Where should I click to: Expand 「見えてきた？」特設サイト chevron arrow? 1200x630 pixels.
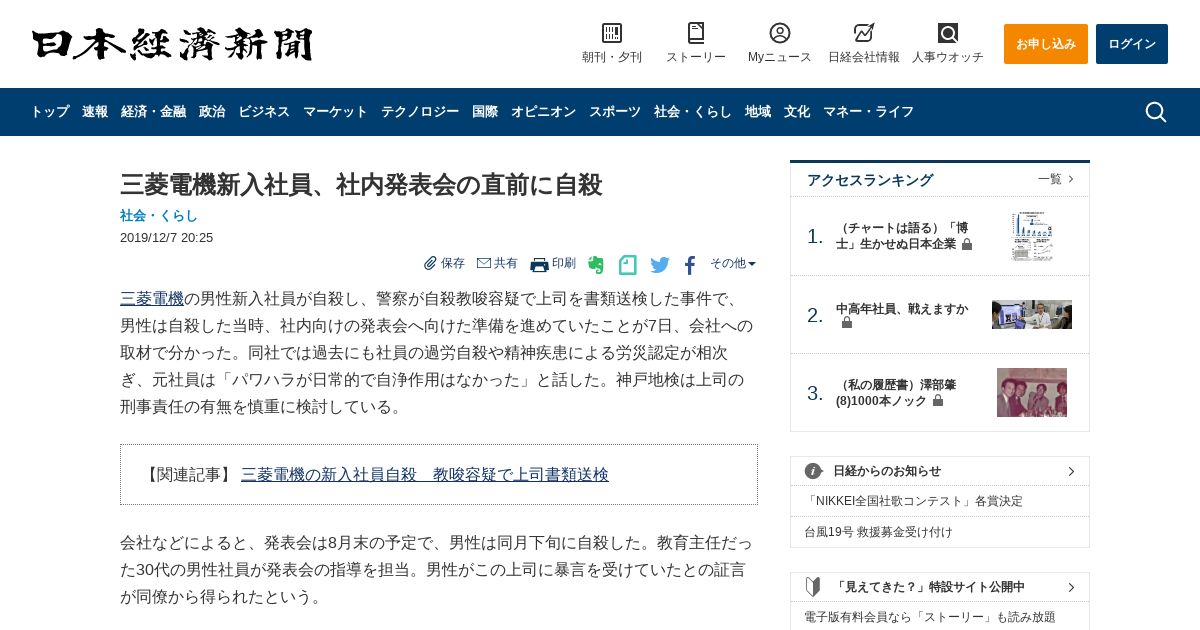coord(1071,587)
